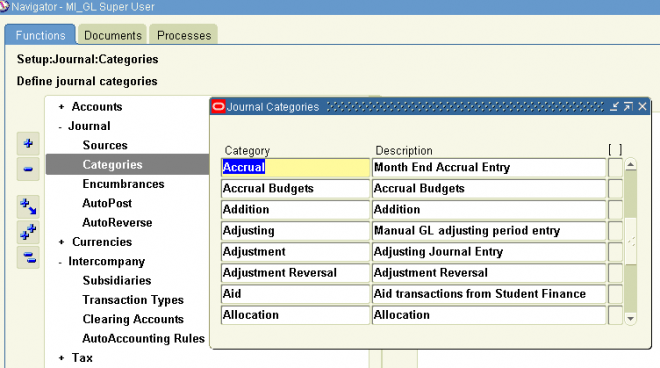
Task: Click the scroll down arrow in category list
Action: click(630, 319)
